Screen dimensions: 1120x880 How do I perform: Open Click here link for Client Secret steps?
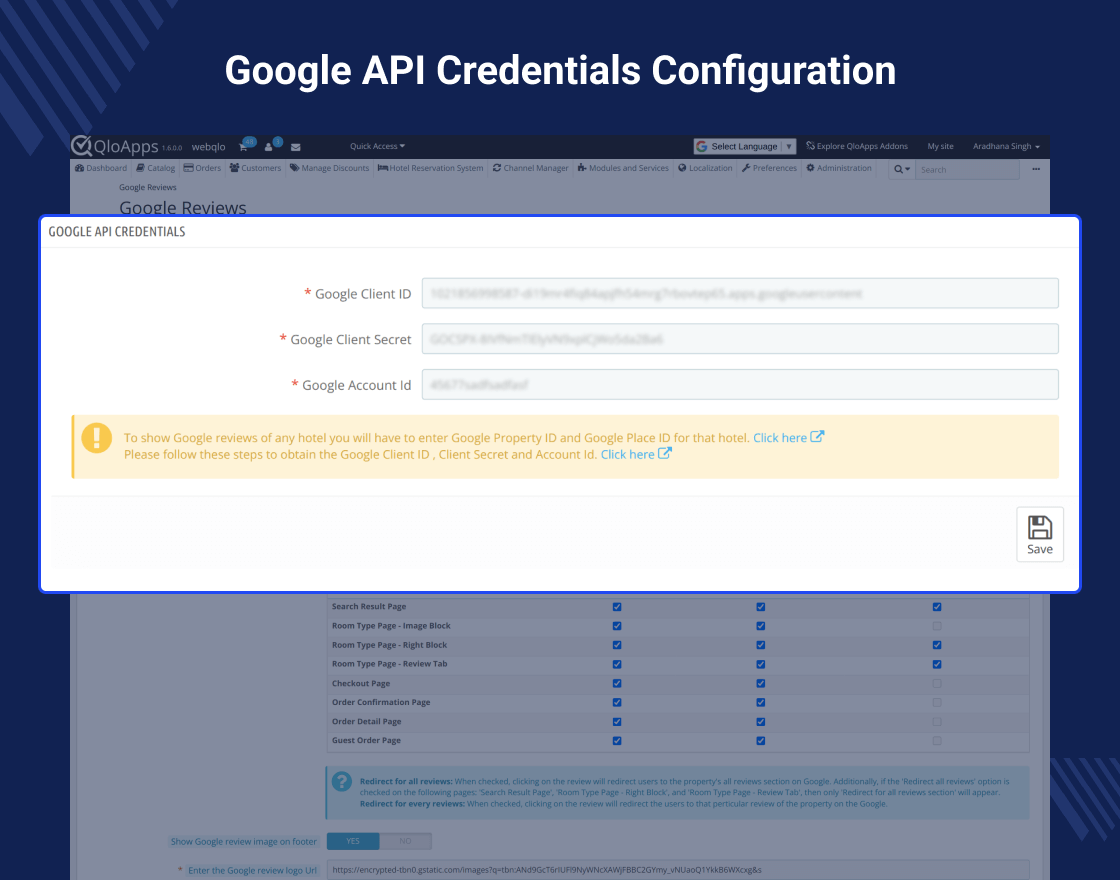click(636, 454)
